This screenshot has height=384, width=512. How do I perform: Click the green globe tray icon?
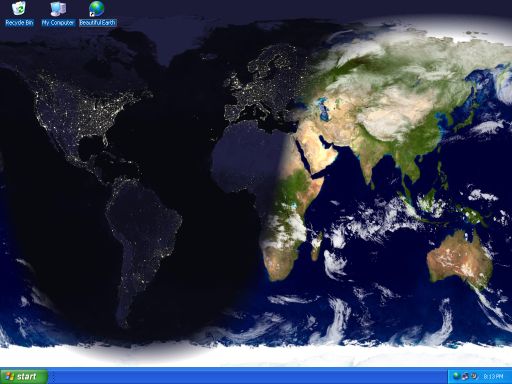457,376
